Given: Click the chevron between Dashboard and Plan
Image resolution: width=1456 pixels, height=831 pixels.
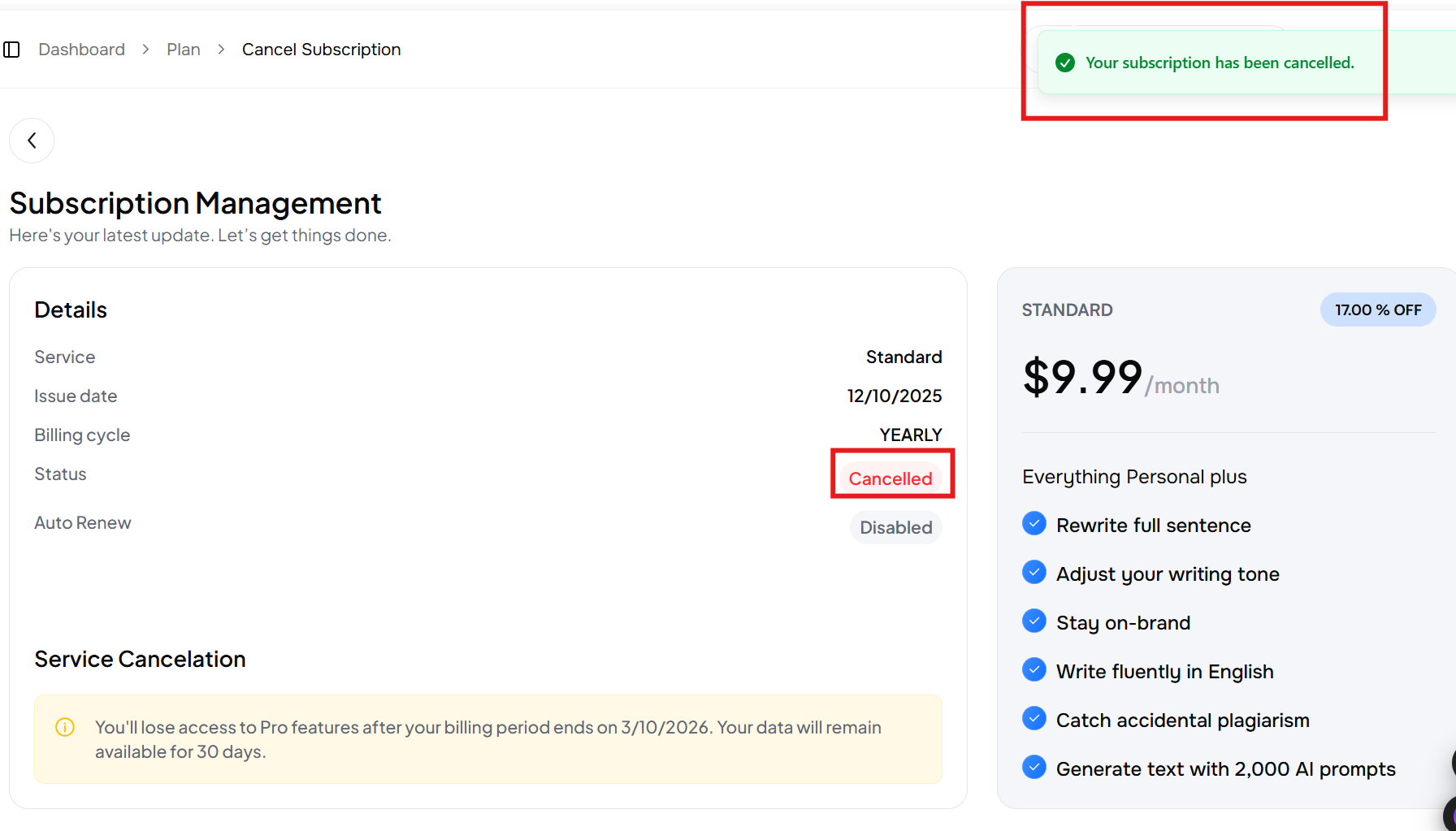Looking at the screenshot, I should 145,50.
